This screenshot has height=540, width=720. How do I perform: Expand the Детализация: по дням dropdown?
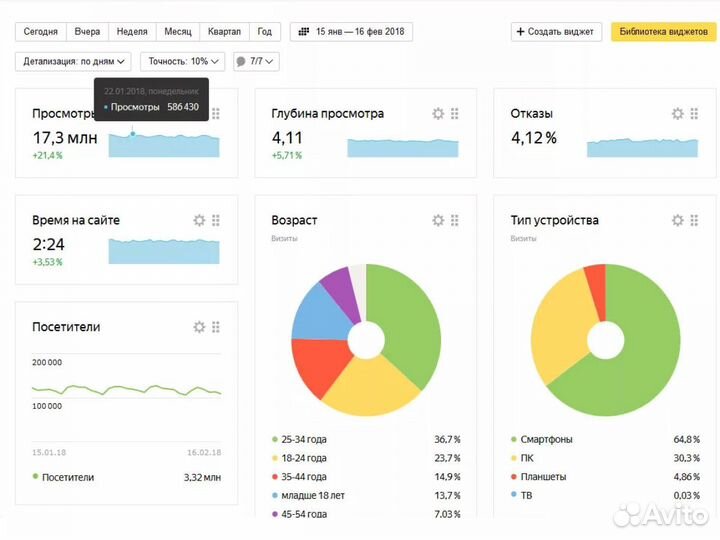(74, 62)
